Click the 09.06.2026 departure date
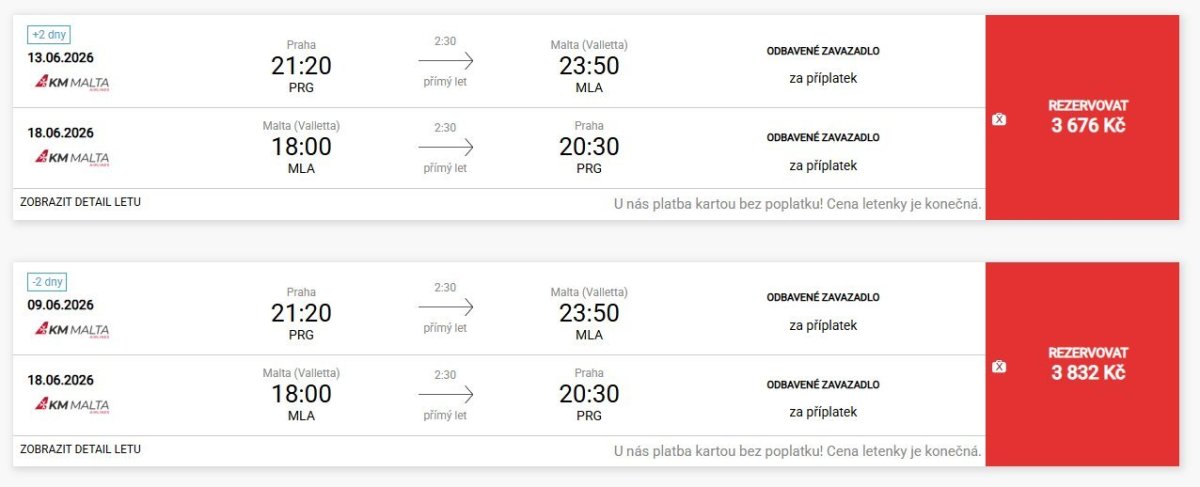The image size is (1200, 487). point(61,305)
